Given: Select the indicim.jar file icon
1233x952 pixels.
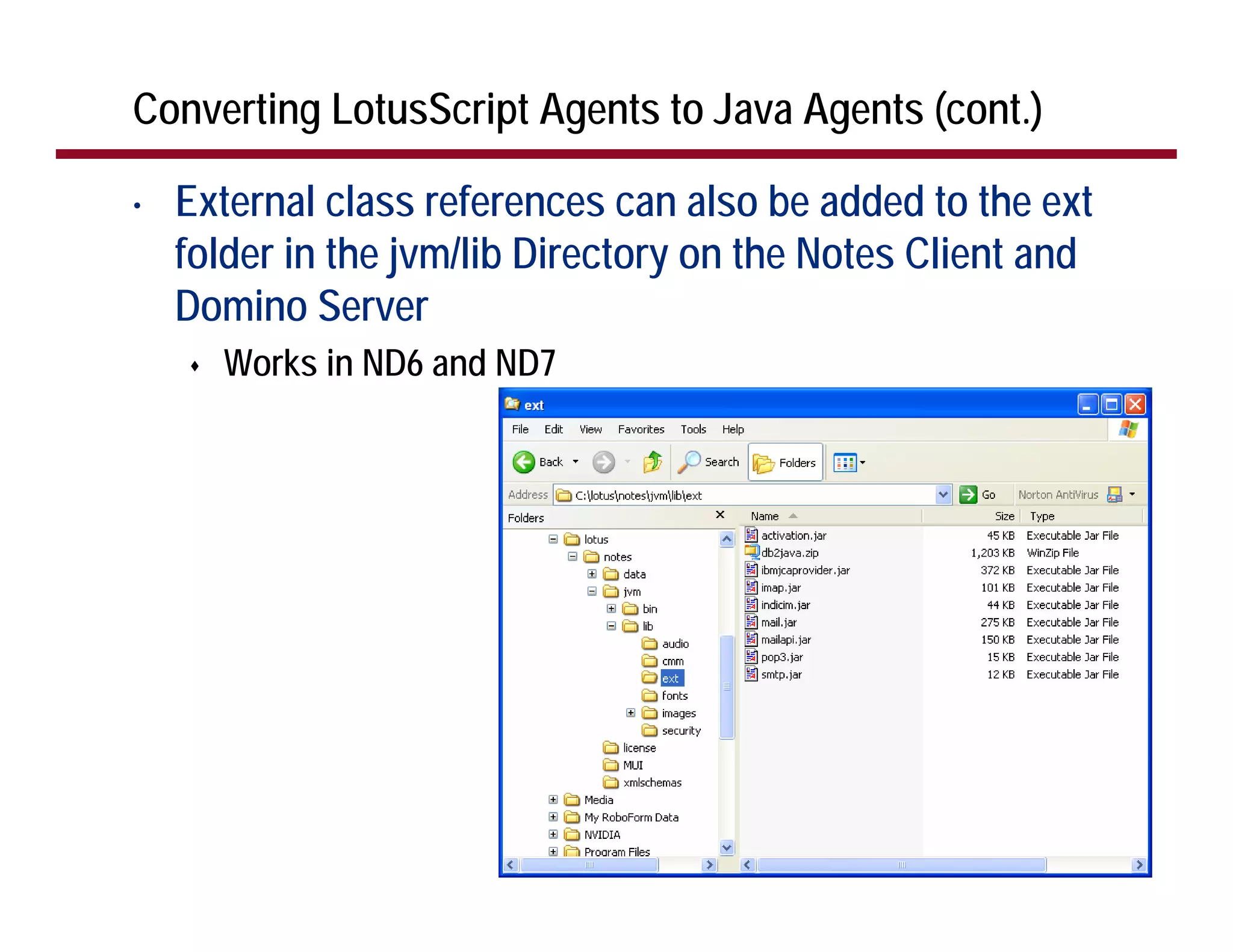Looking at the screenshot, I should pos(751,604).
